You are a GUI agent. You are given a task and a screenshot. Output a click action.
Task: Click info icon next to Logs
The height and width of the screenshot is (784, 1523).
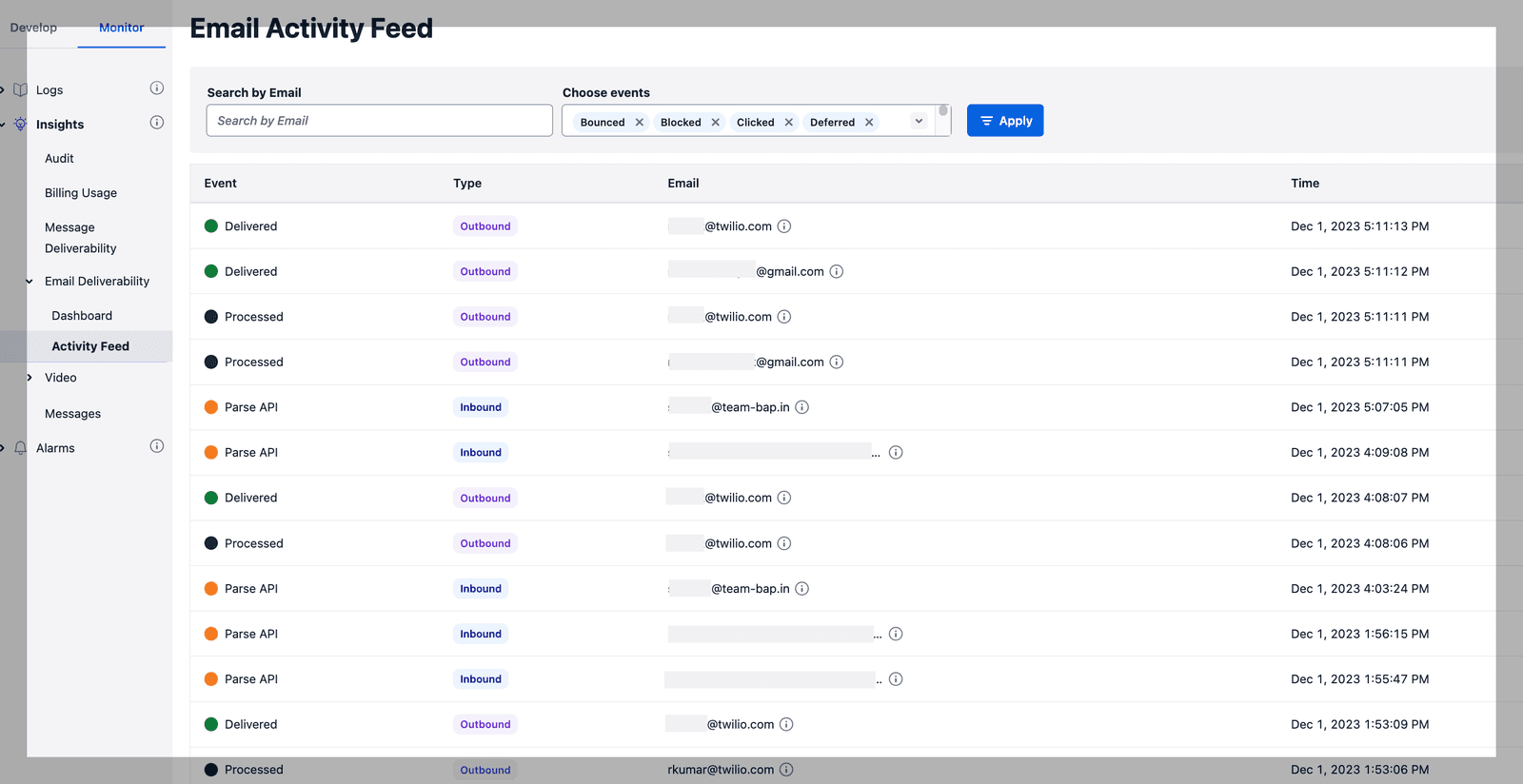pos(157,88)
